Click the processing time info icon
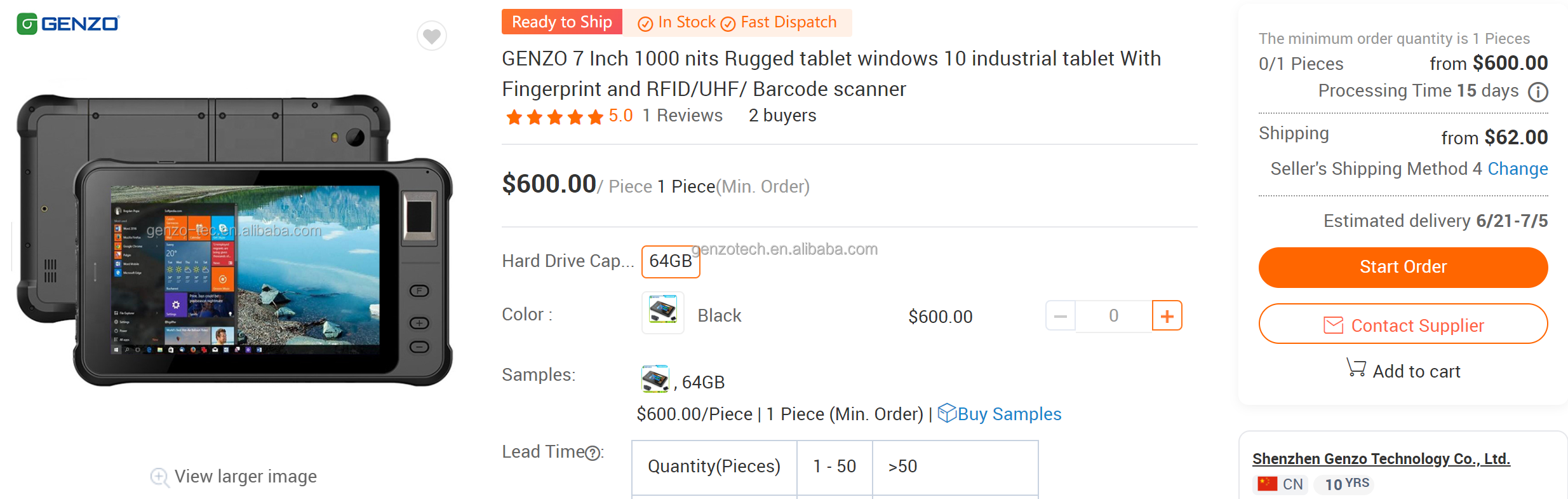The height and width of the screenshot is (499, 1568). click(1538, 92)
